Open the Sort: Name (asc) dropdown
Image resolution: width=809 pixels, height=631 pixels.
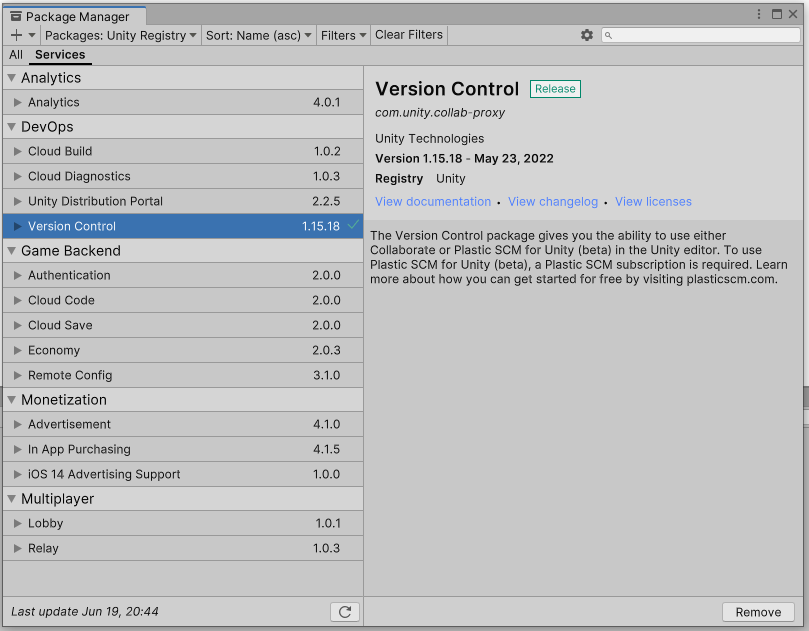258,35
